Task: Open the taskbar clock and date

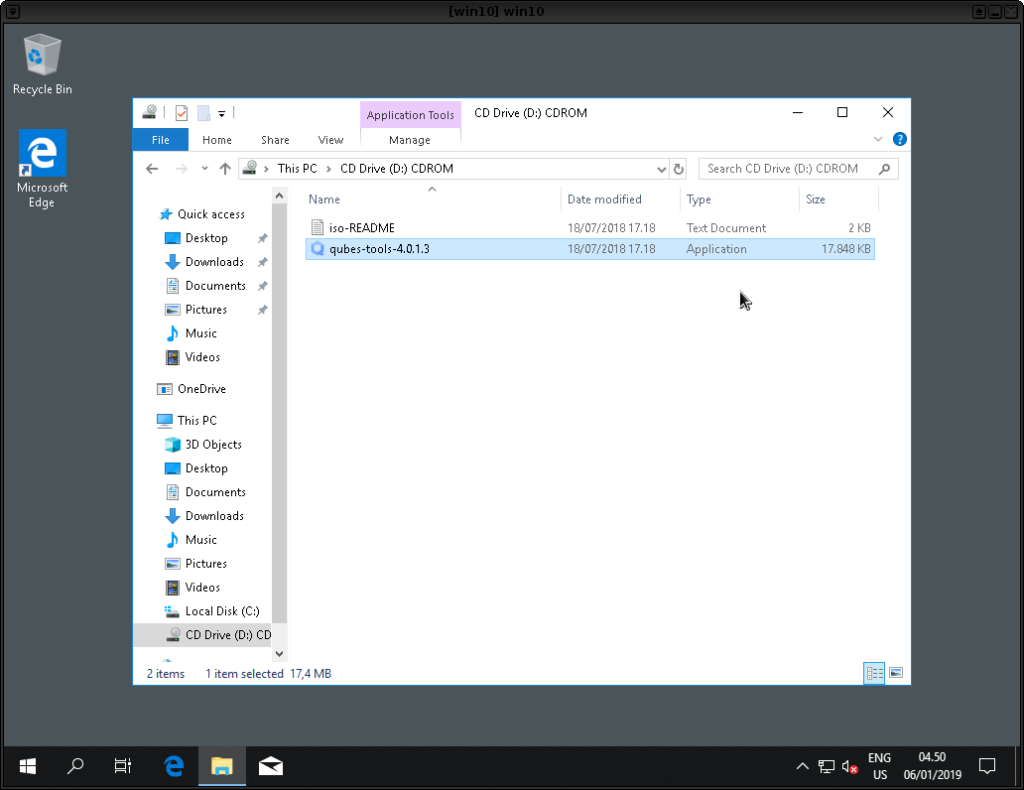Action: tap(932, 766)
